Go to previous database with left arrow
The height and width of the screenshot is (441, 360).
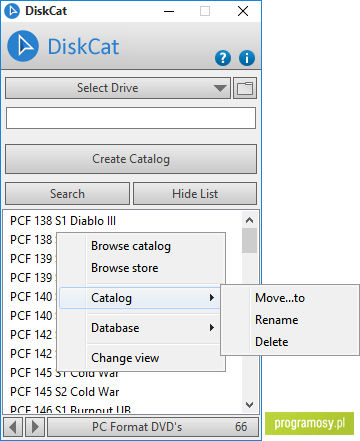13,427
